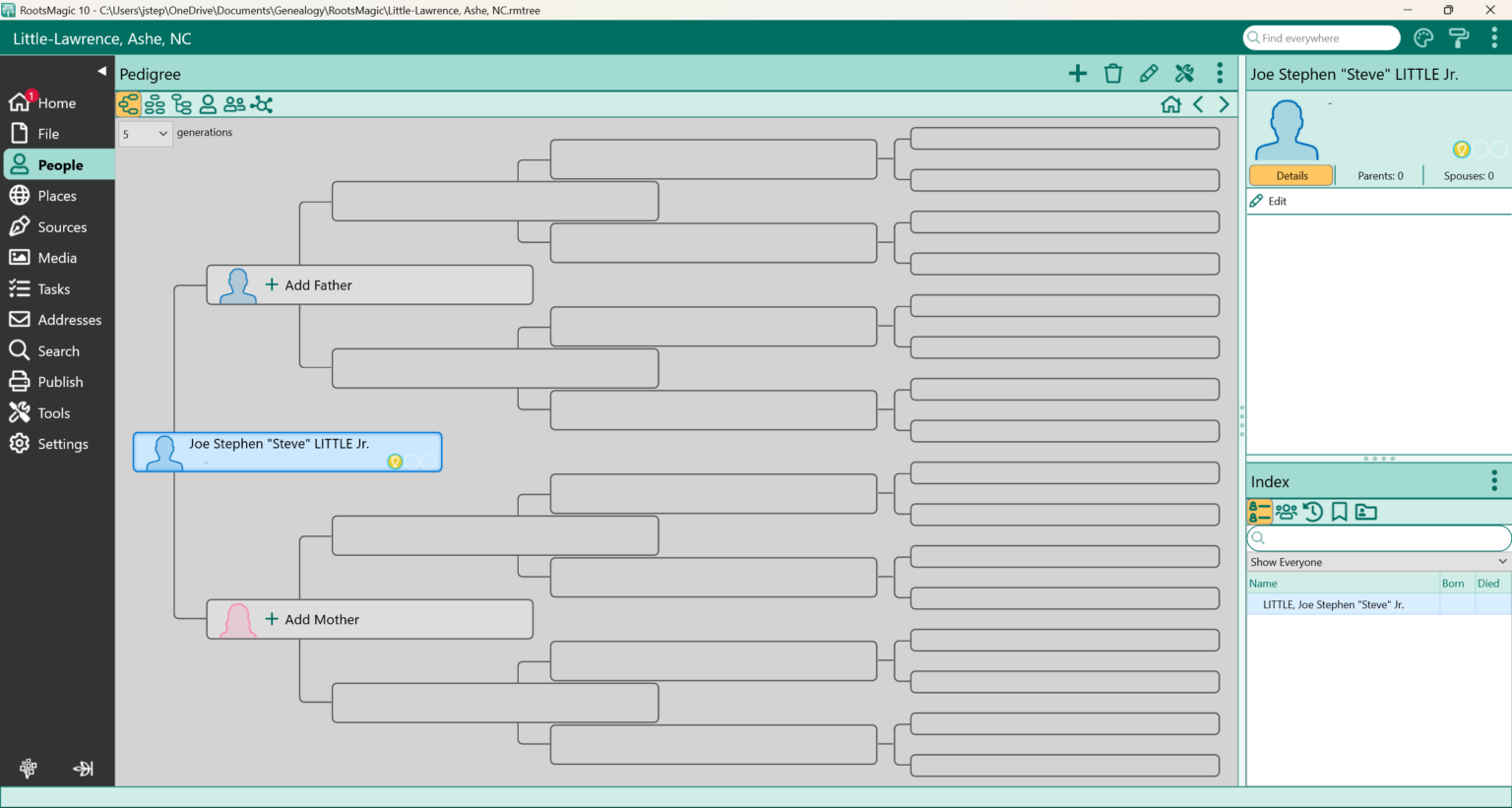Image resolution: width=1512 pixels, height=808 pixels.
Task: Toggle the yellow lightbulb on Joe's pedigree card
Action: click(x=395, y=461)
